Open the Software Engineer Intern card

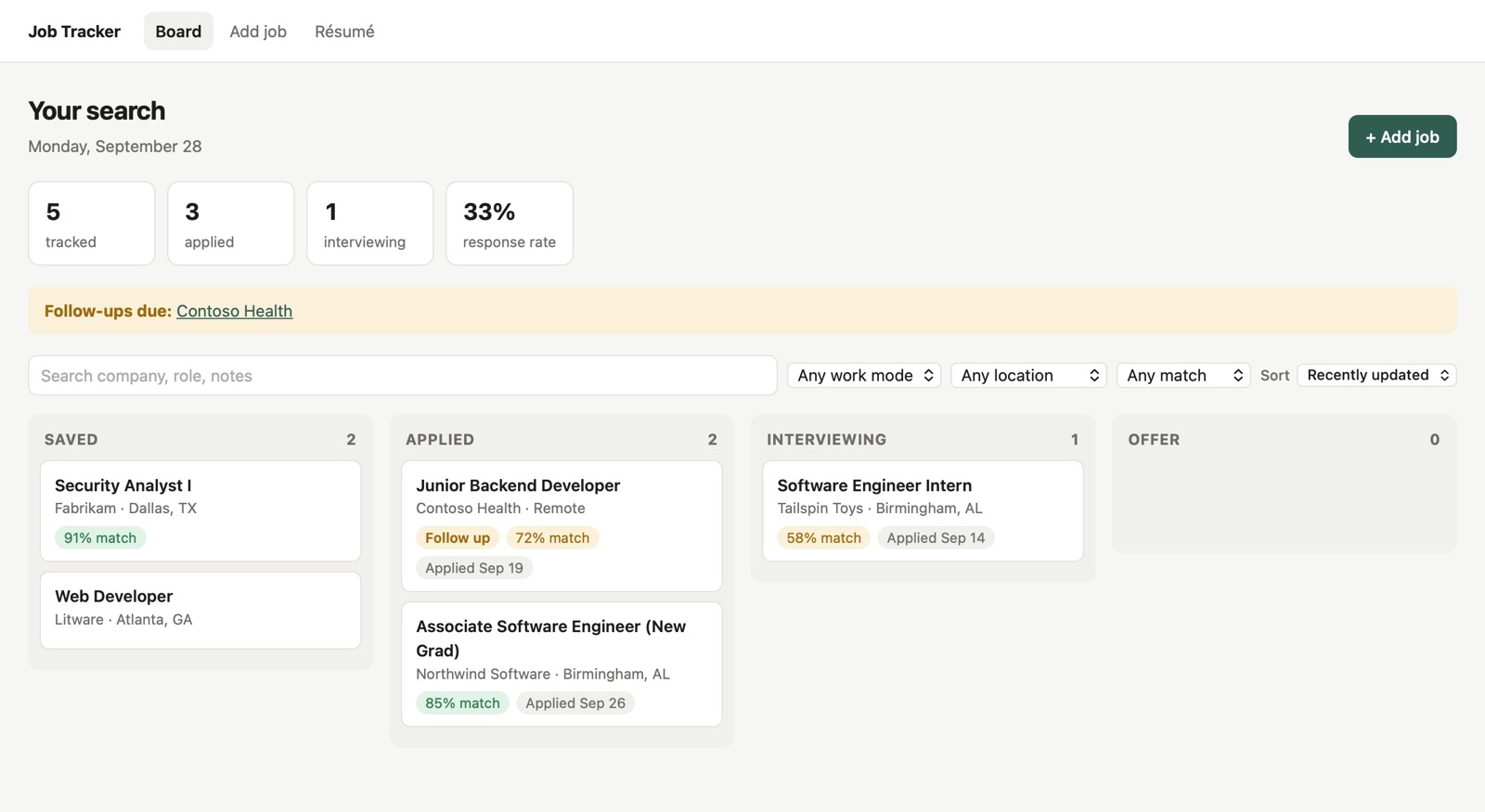[923, 510]
